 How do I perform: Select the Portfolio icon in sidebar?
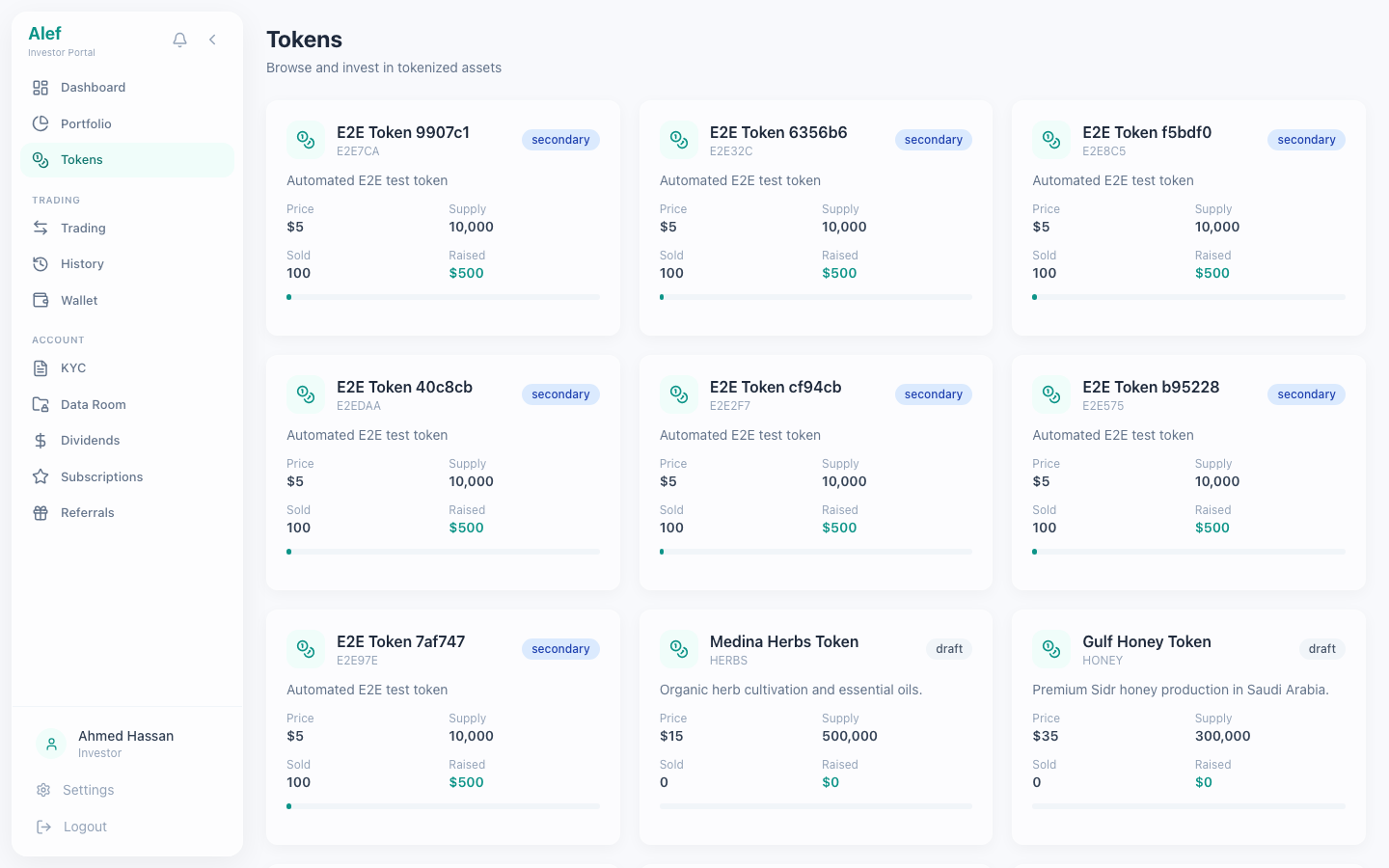(x=40, y=123)
